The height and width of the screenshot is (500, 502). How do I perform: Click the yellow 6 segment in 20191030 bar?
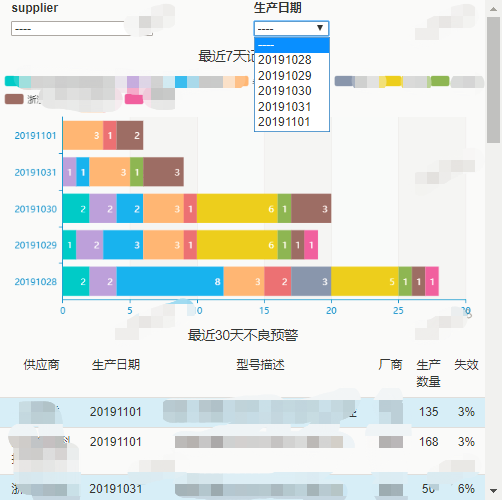237,209
